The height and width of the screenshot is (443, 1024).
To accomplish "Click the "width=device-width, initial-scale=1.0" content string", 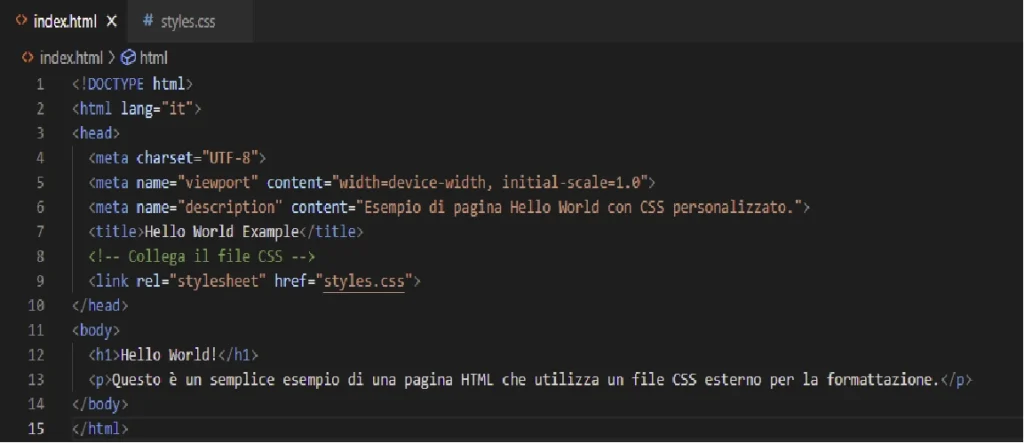I will point(490,183).
